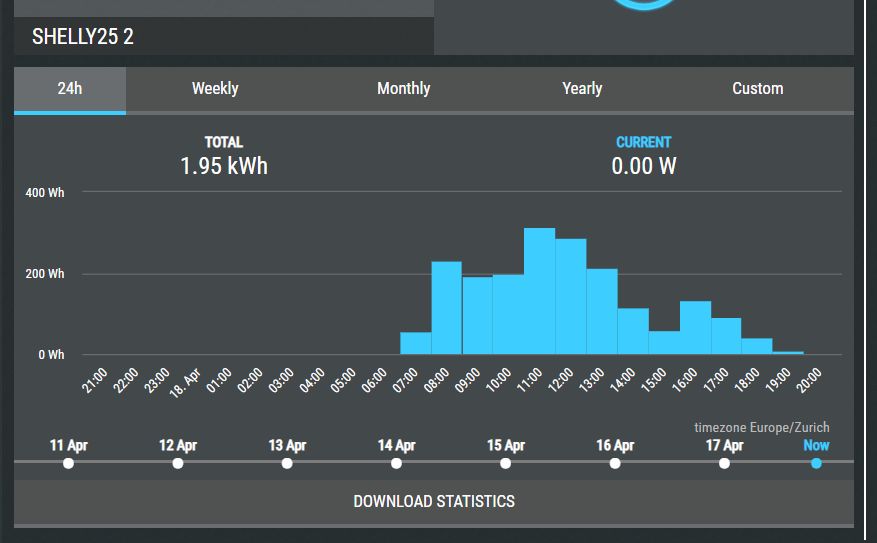Click the 400 Wh axis label

coord(45,193)
